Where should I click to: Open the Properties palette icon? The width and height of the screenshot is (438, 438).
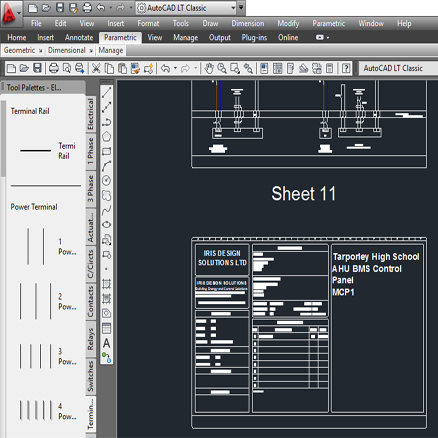pos(264,68)
